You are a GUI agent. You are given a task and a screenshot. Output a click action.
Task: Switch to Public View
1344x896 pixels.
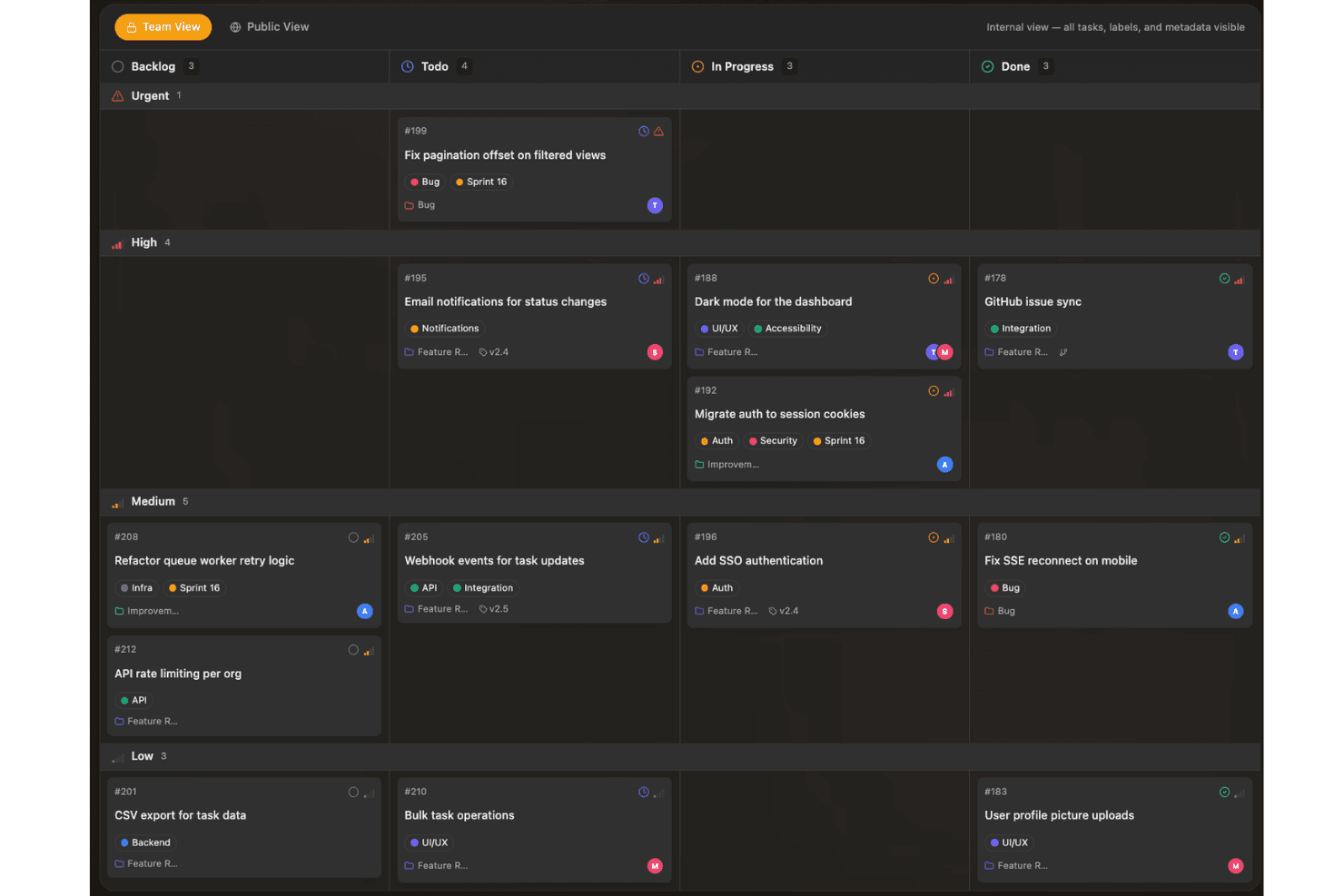coord(270,27)
